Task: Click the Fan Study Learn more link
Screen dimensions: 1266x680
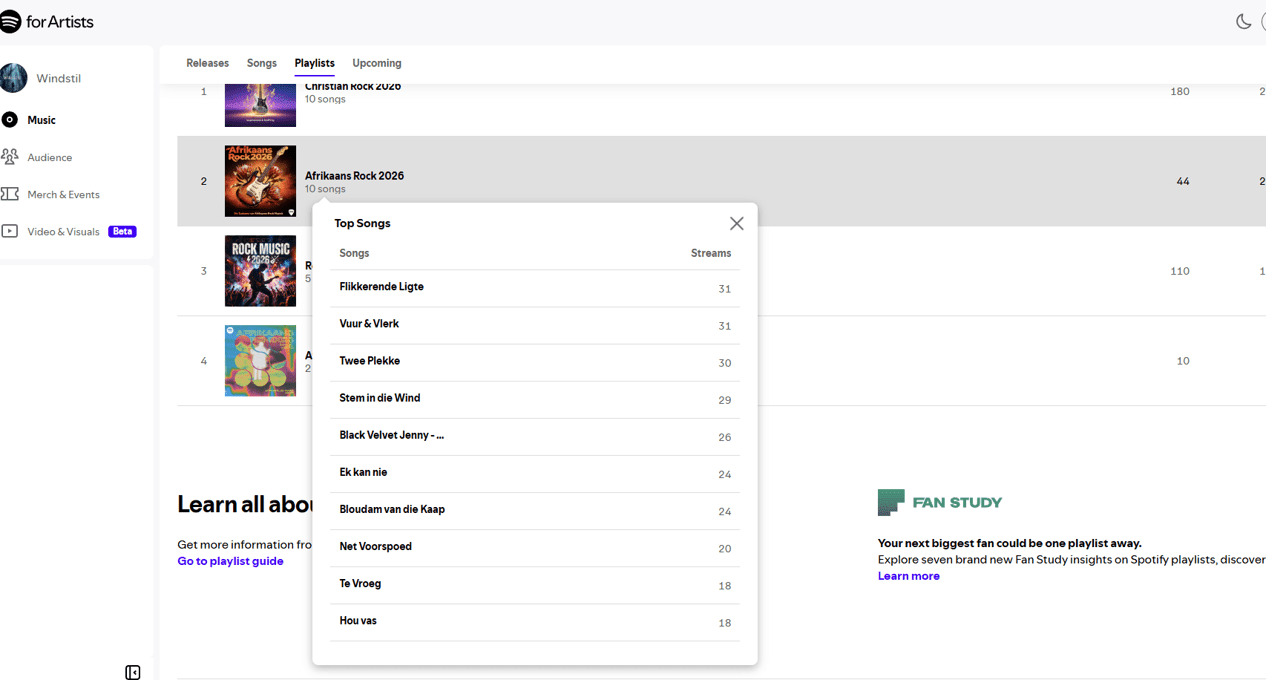Action: pos(909,576)
